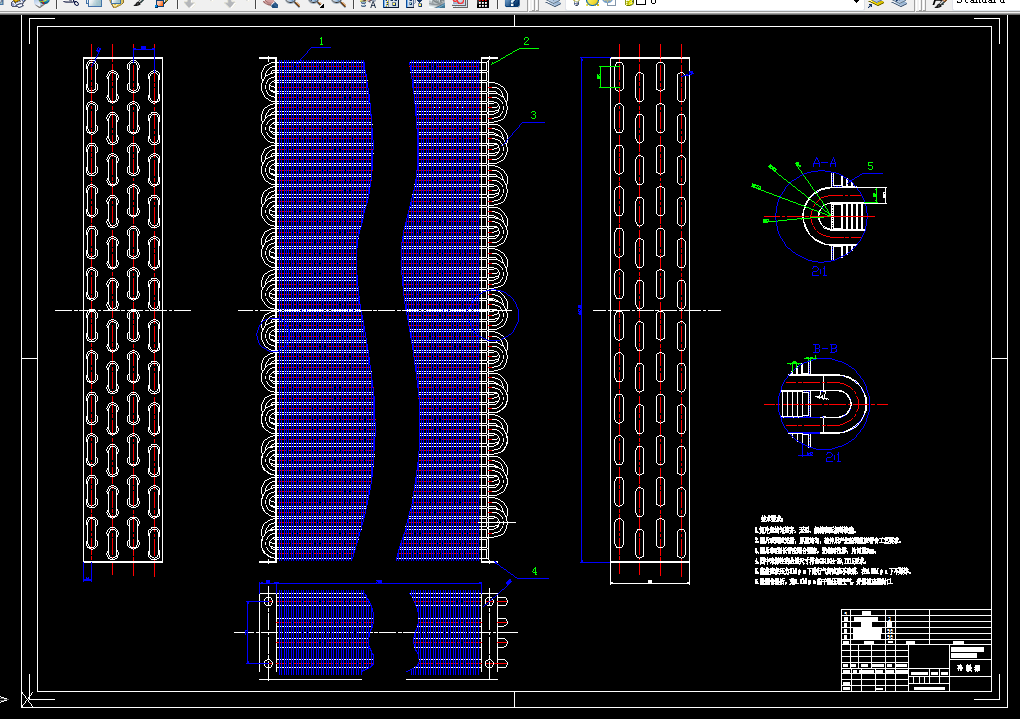Screen dimensions: 1020x719
Task: Toggle layer 0 on/off lightbulb
Action: tap(577, 2)
